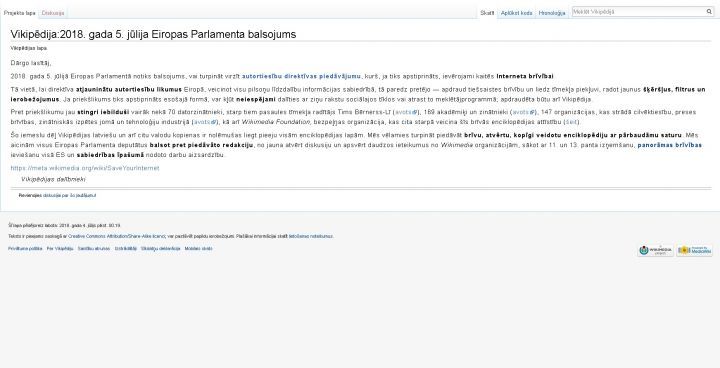Open the Privātuma politika footer link
720x368 pixels.
click(25, 249)
